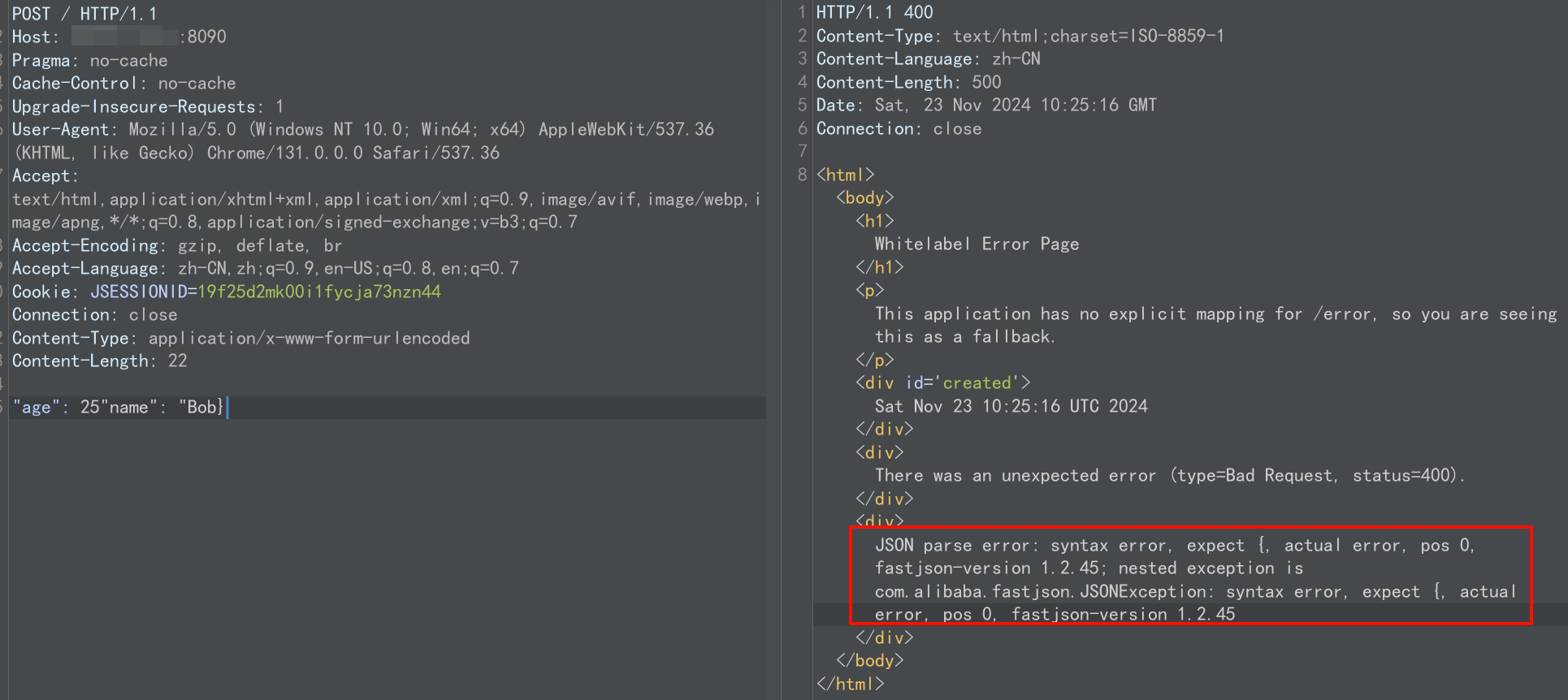Click the 'Cache-Control: no-cache' header

coord(123,83)
